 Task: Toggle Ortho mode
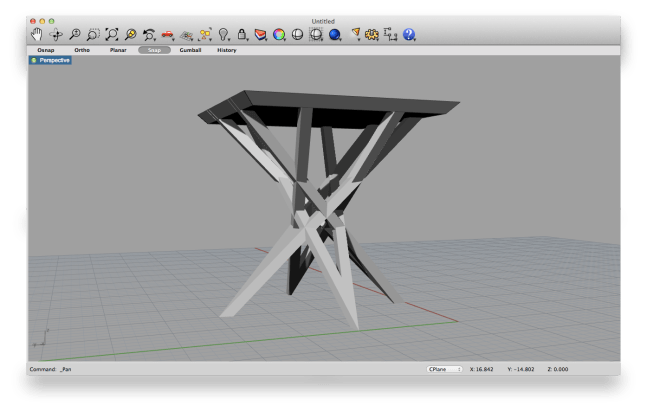[82, 50]
